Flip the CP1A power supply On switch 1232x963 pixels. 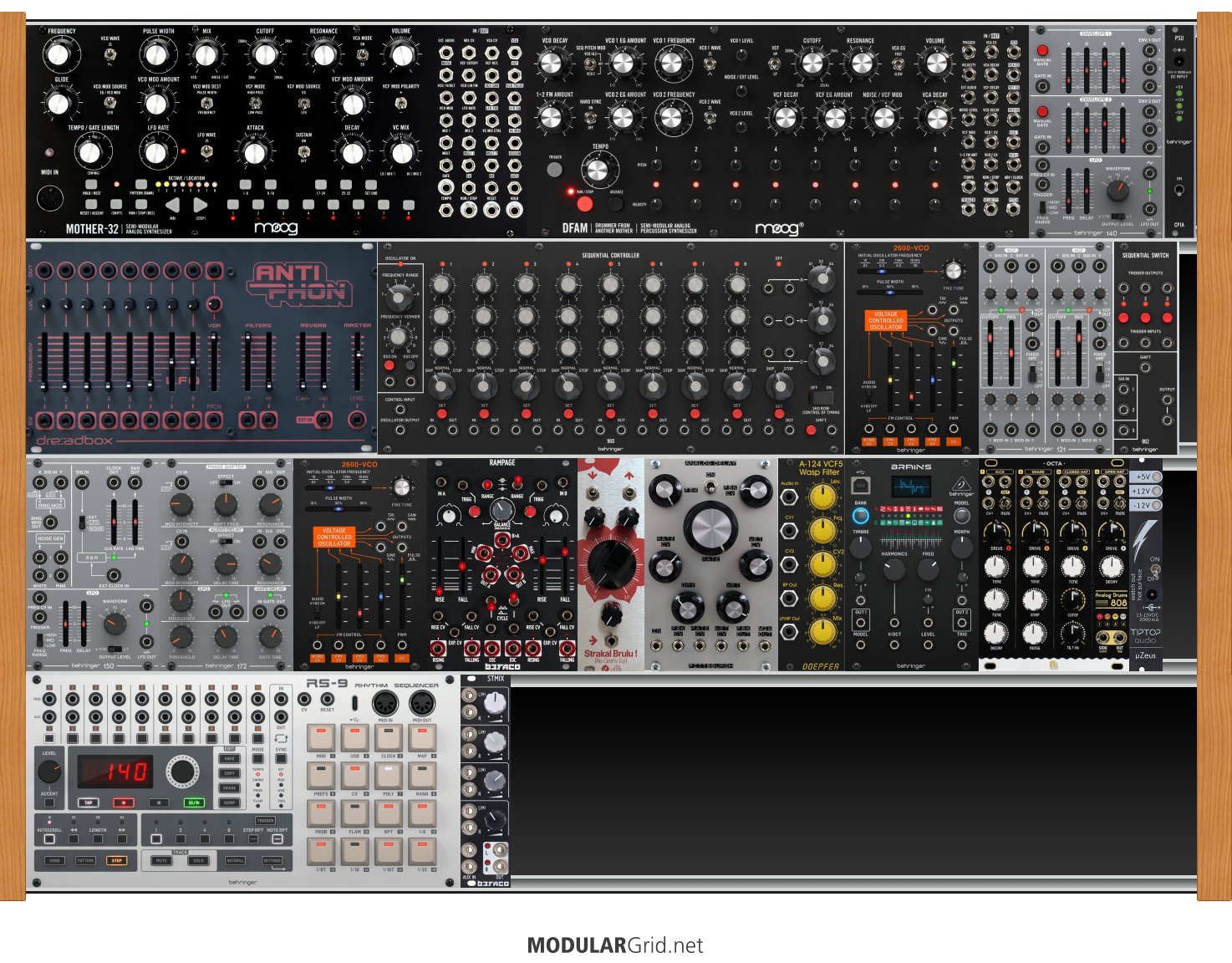[x=1179, y=190]
